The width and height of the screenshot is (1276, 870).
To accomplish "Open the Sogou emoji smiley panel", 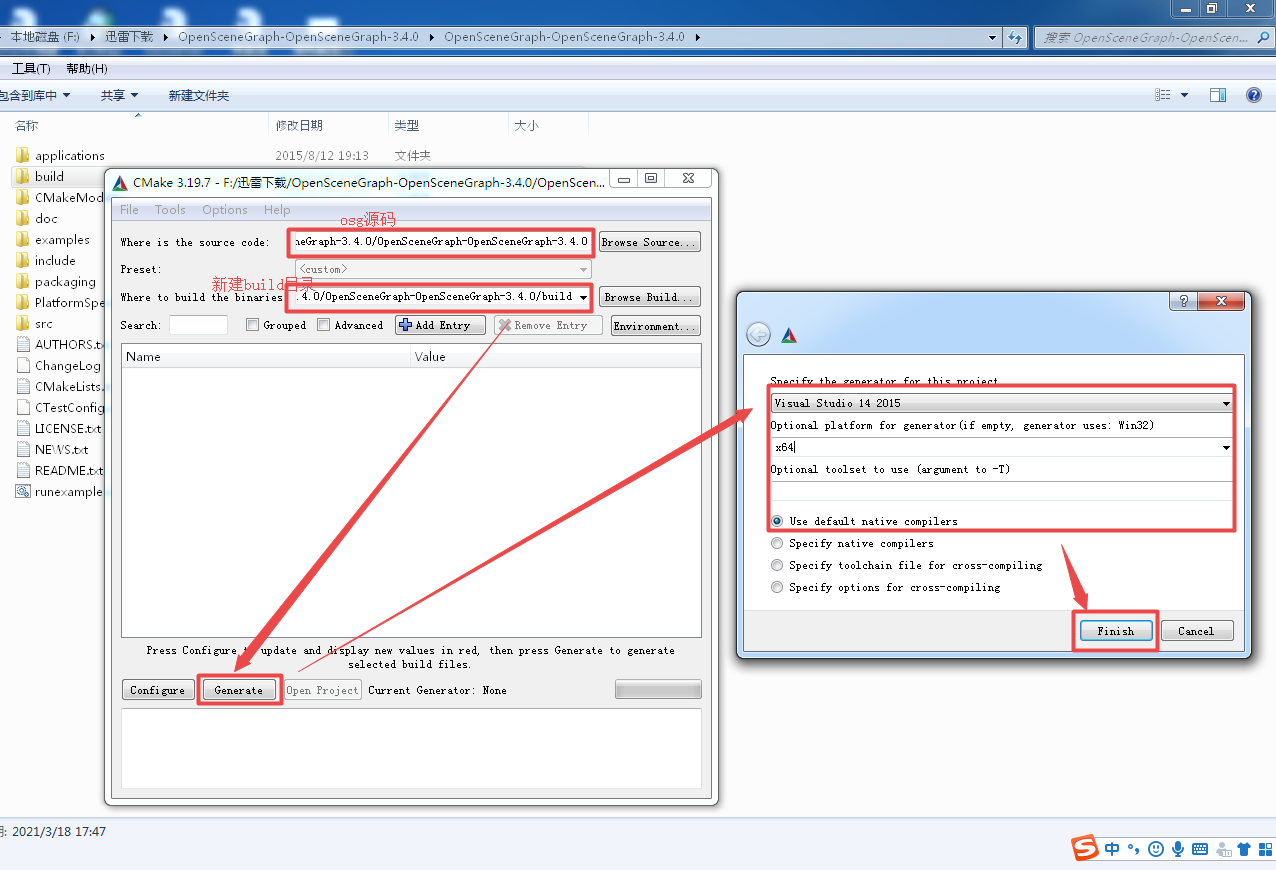I will pos(1156,849).
